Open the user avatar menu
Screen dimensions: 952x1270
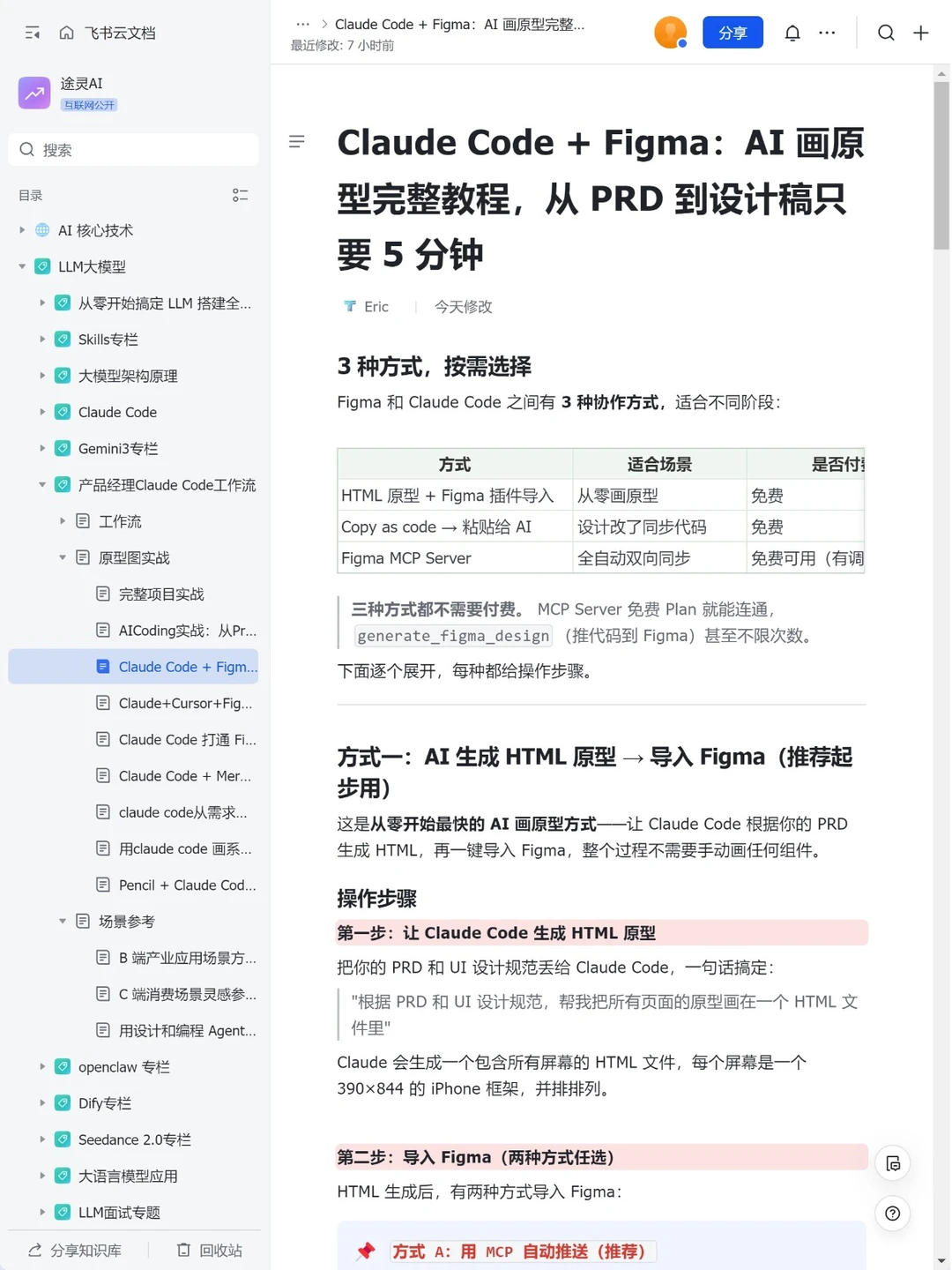pos(670,33)
